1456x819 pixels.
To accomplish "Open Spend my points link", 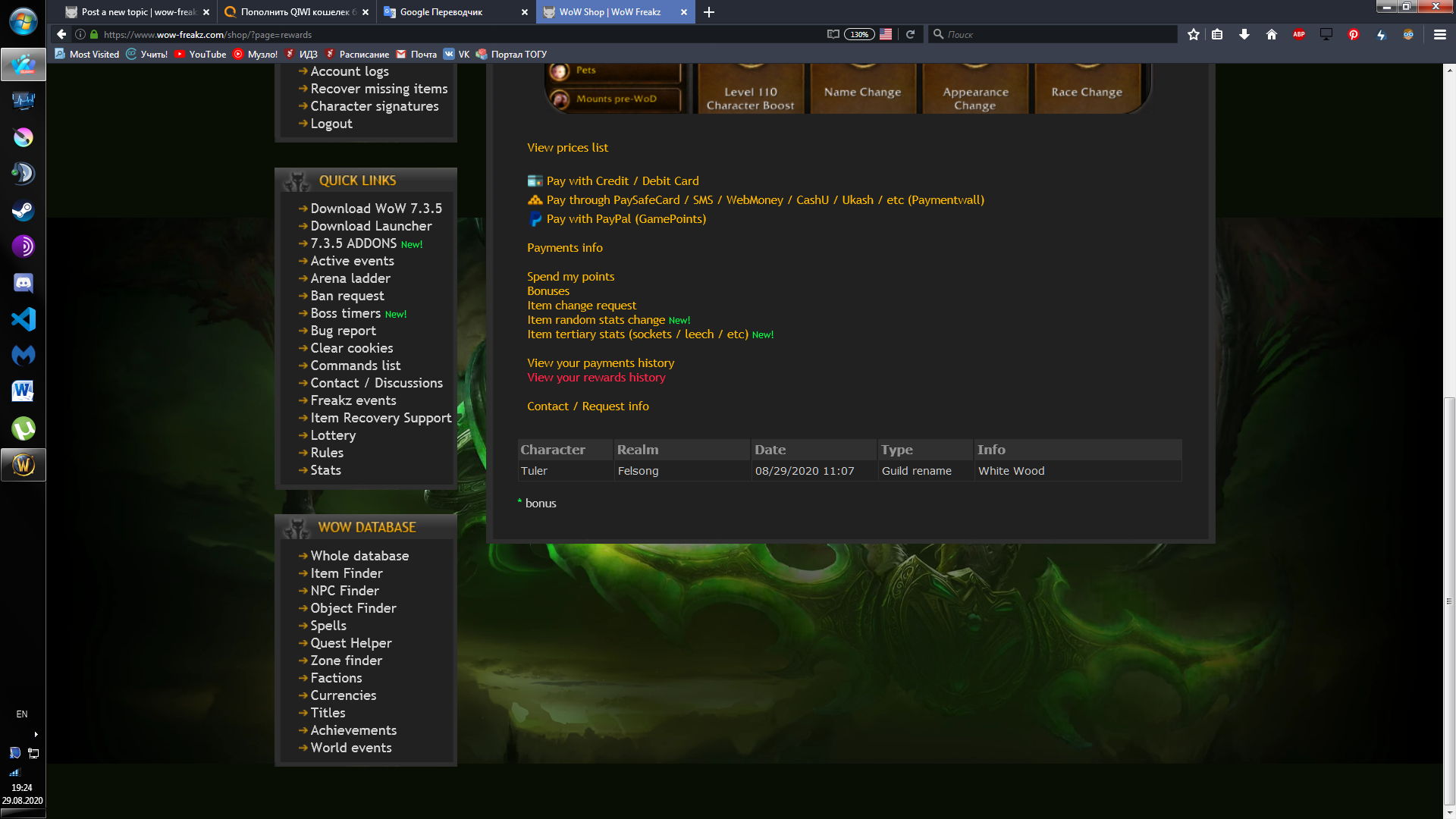I will coord(571,276).
